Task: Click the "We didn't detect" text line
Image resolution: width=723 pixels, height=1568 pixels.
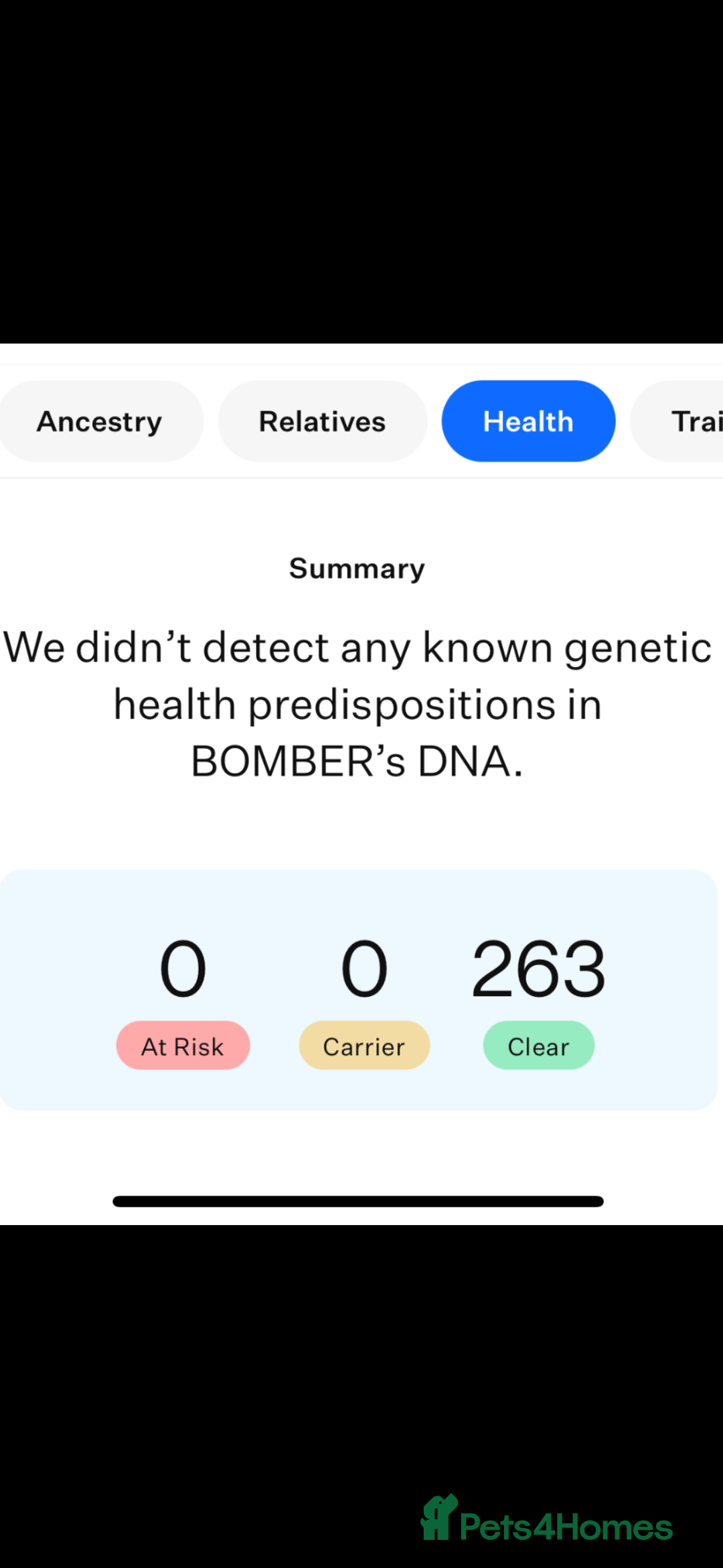Action: (x=357, y=648)
